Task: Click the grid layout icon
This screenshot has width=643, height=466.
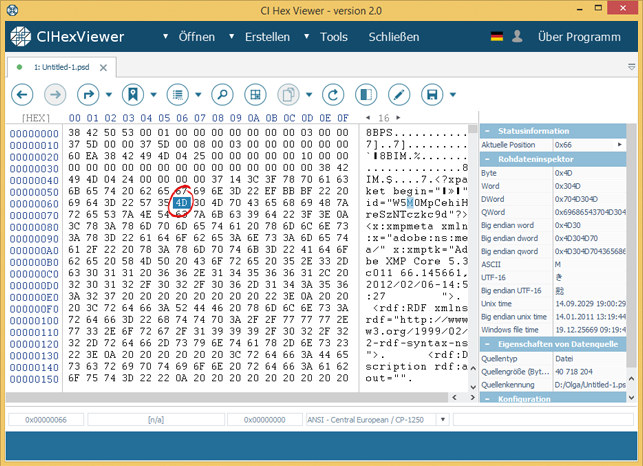Action: tap(255, 95)
